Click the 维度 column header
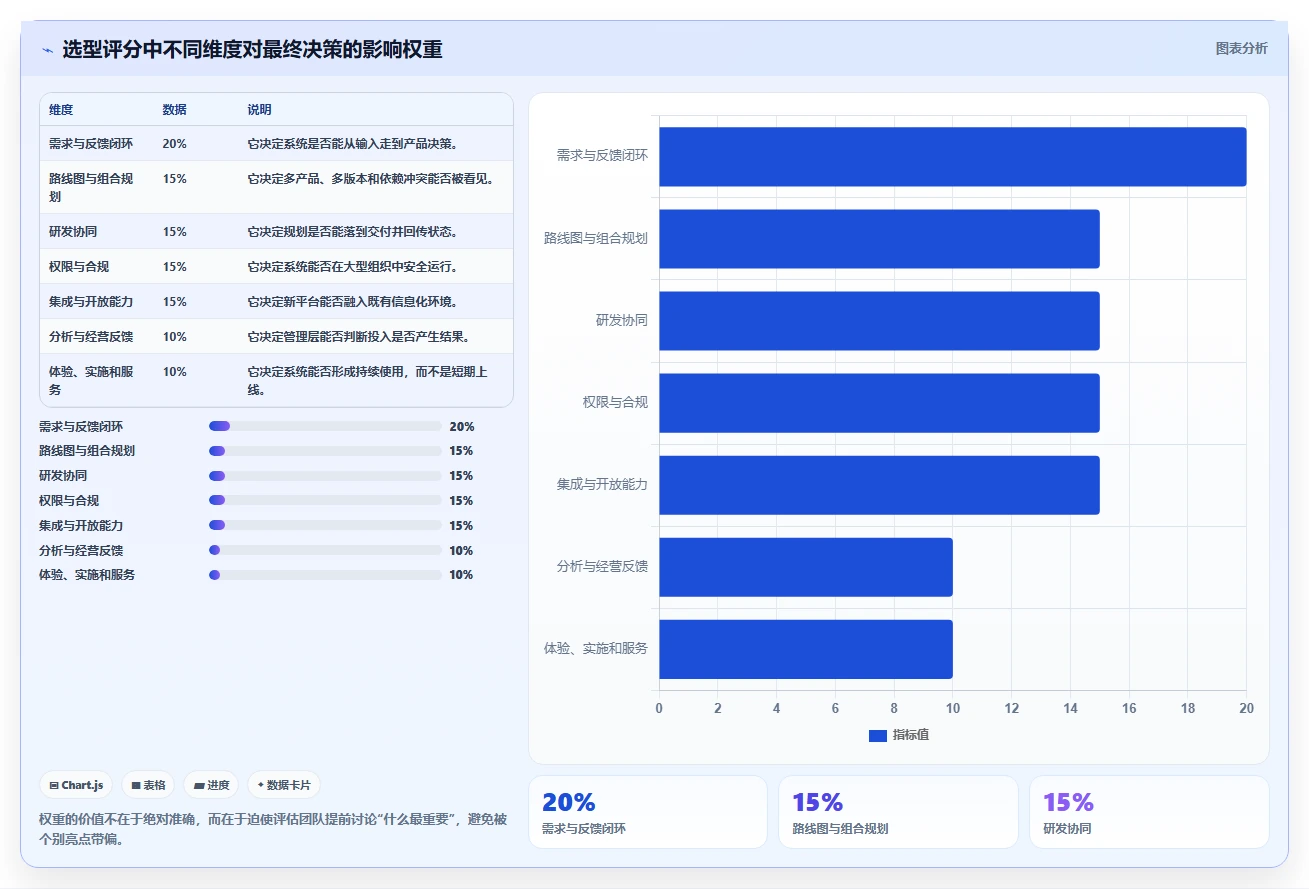This screenshot has width=1309, height=889. [x=61, y=110]
